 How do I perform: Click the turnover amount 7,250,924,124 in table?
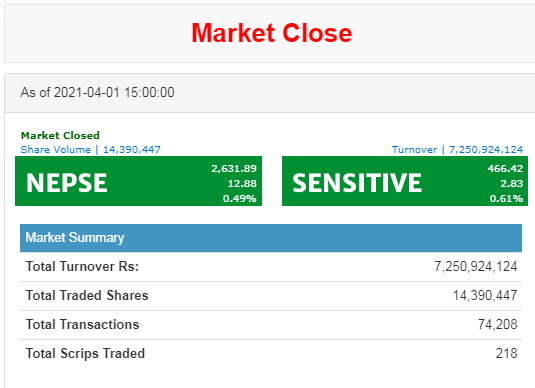click(x=476, y=267)
